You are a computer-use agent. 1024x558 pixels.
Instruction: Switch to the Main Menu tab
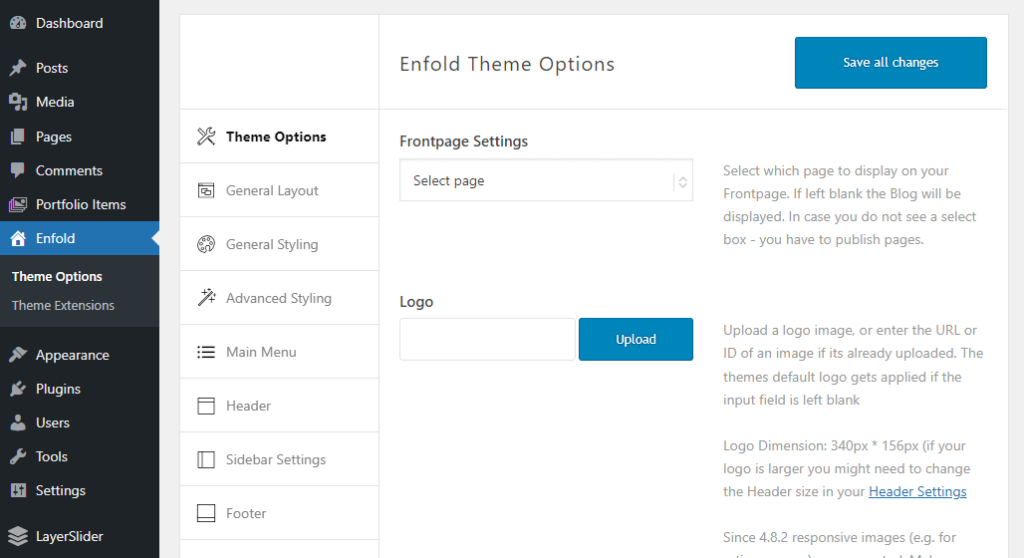[x=280, y=352]
